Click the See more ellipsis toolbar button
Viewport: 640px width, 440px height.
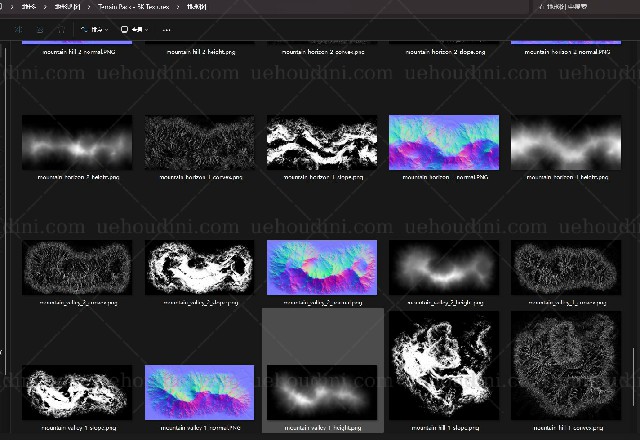pos(166,29)
